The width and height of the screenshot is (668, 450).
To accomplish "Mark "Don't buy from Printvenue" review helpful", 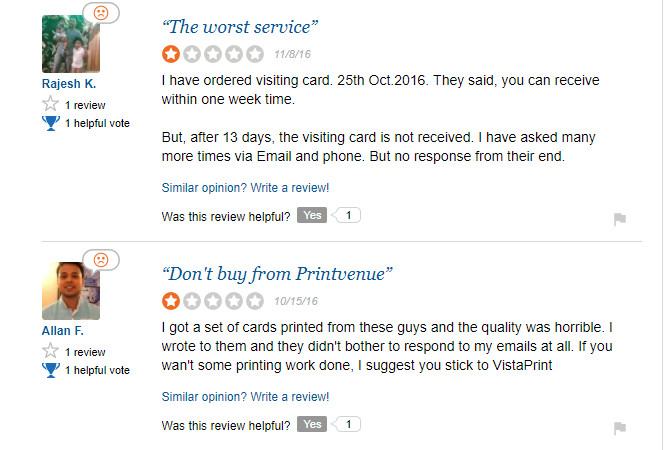I will click(312, 424).
